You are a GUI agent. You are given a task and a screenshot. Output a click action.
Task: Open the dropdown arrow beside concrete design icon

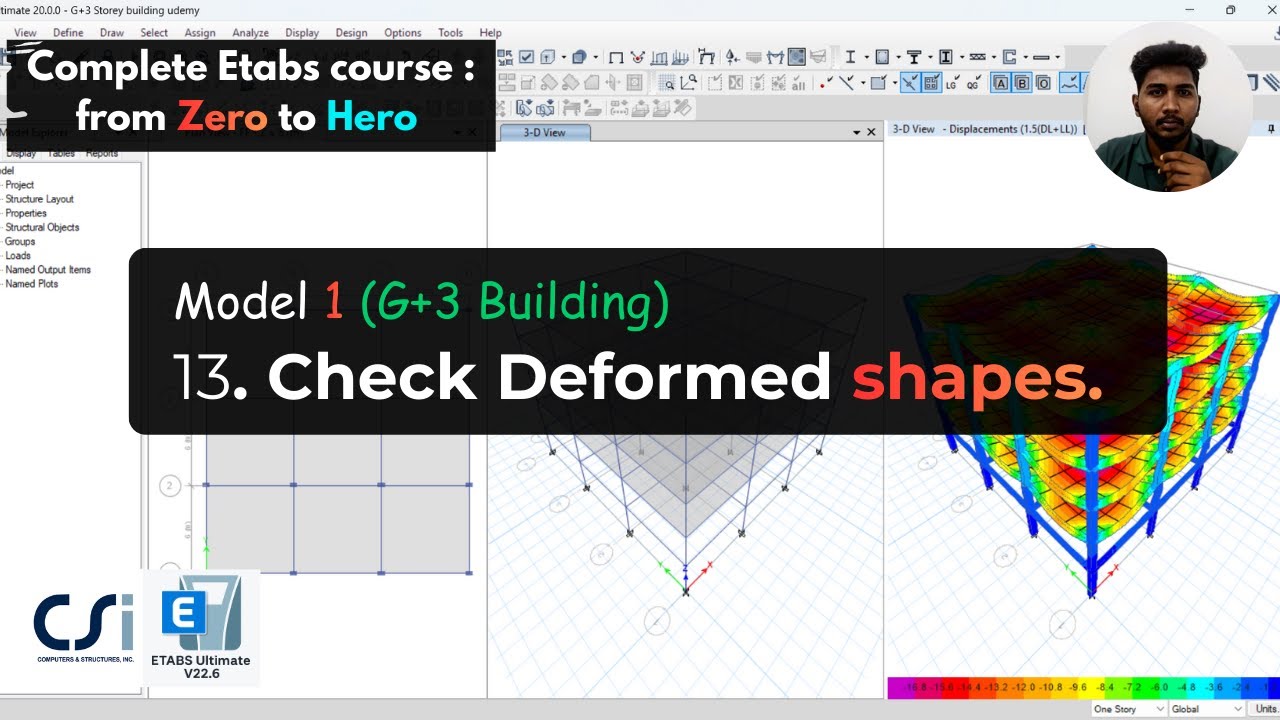[898, 57]
